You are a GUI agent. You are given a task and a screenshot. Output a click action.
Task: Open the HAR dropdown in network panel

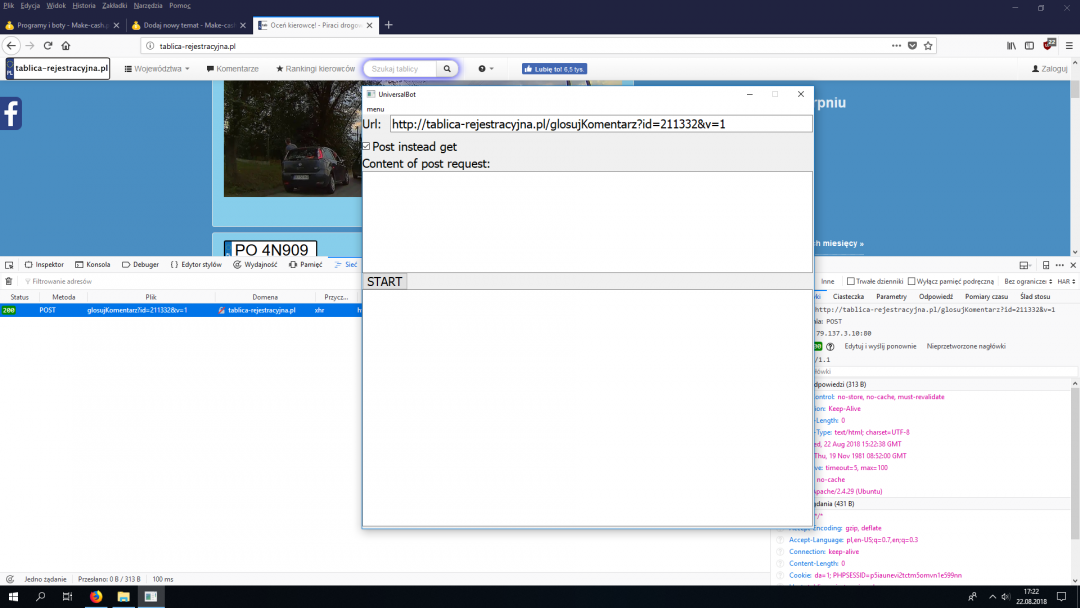point(1065,282)
